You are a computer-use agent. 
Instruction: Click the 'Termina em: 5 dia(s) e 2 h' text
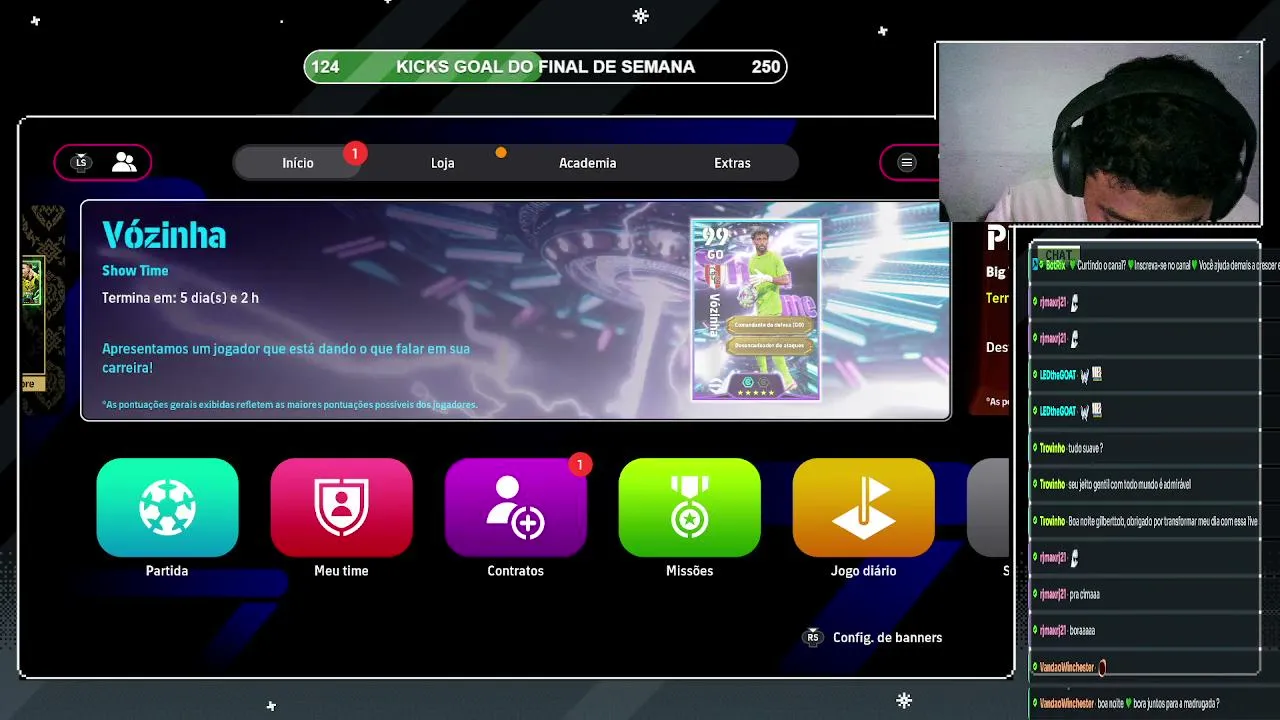(x=180, y=297)
